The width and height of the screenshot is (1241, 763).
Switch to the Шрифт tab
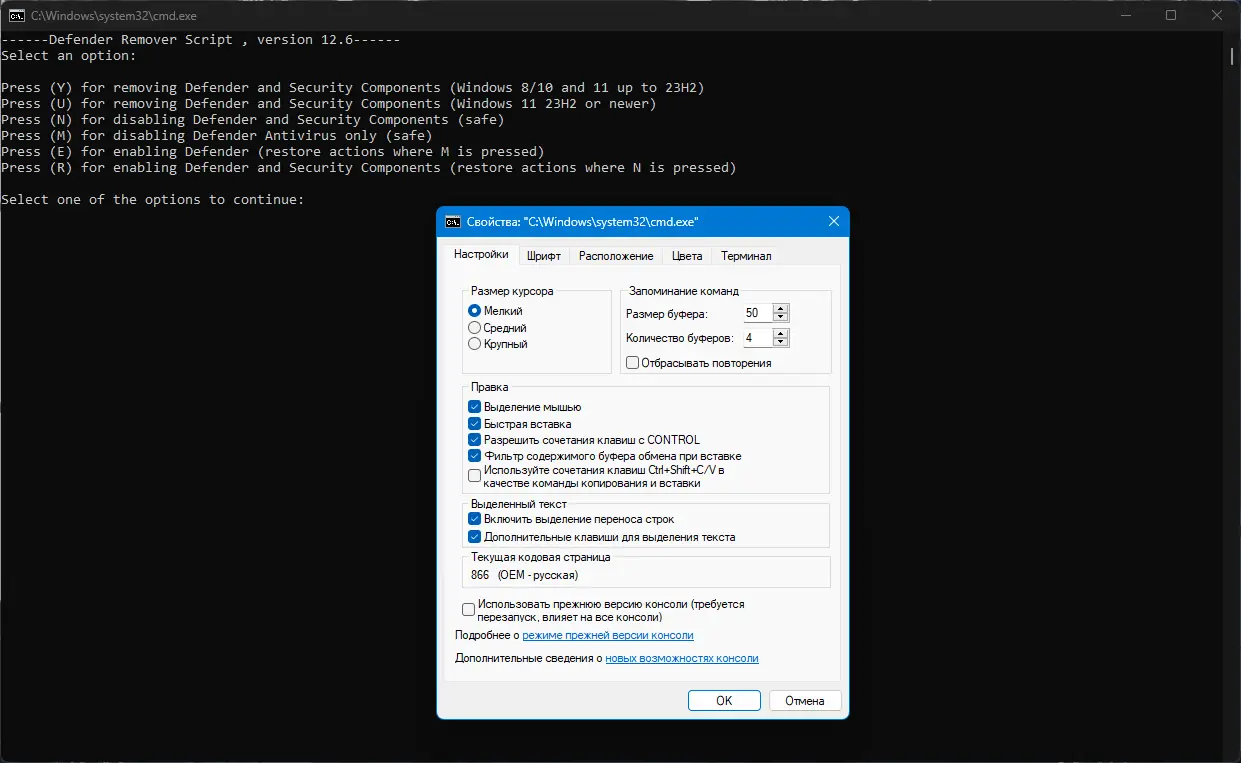click(544, 256)
